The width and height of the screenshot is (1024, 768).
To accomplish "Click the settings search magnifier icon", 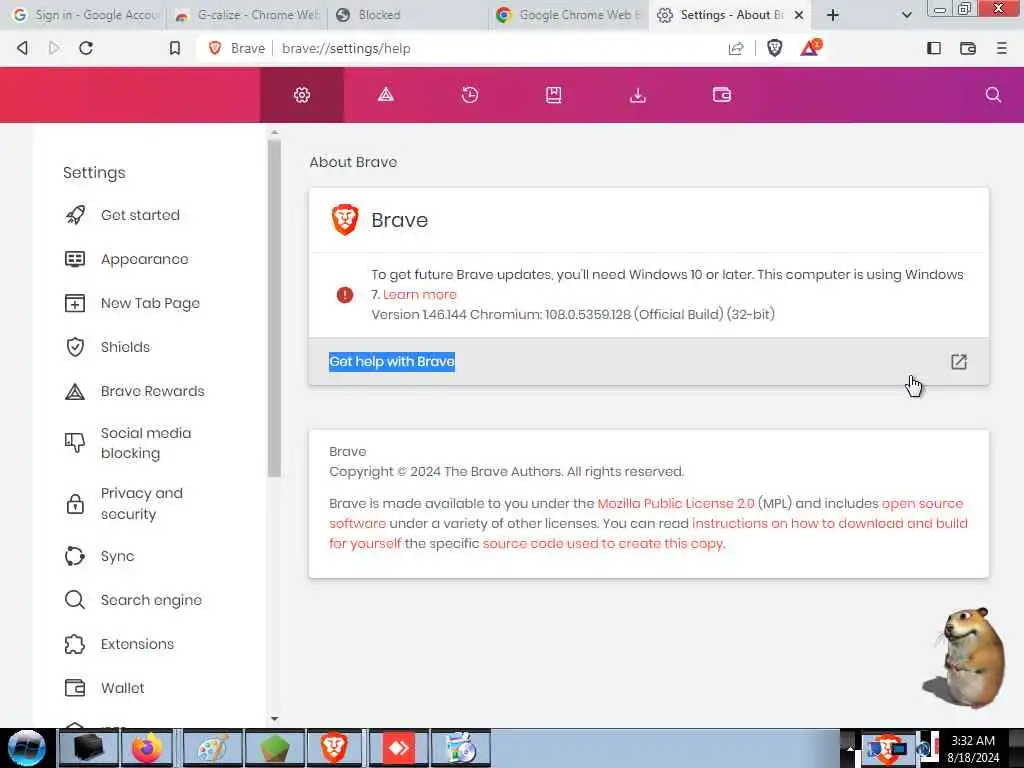I will [993, 95].
